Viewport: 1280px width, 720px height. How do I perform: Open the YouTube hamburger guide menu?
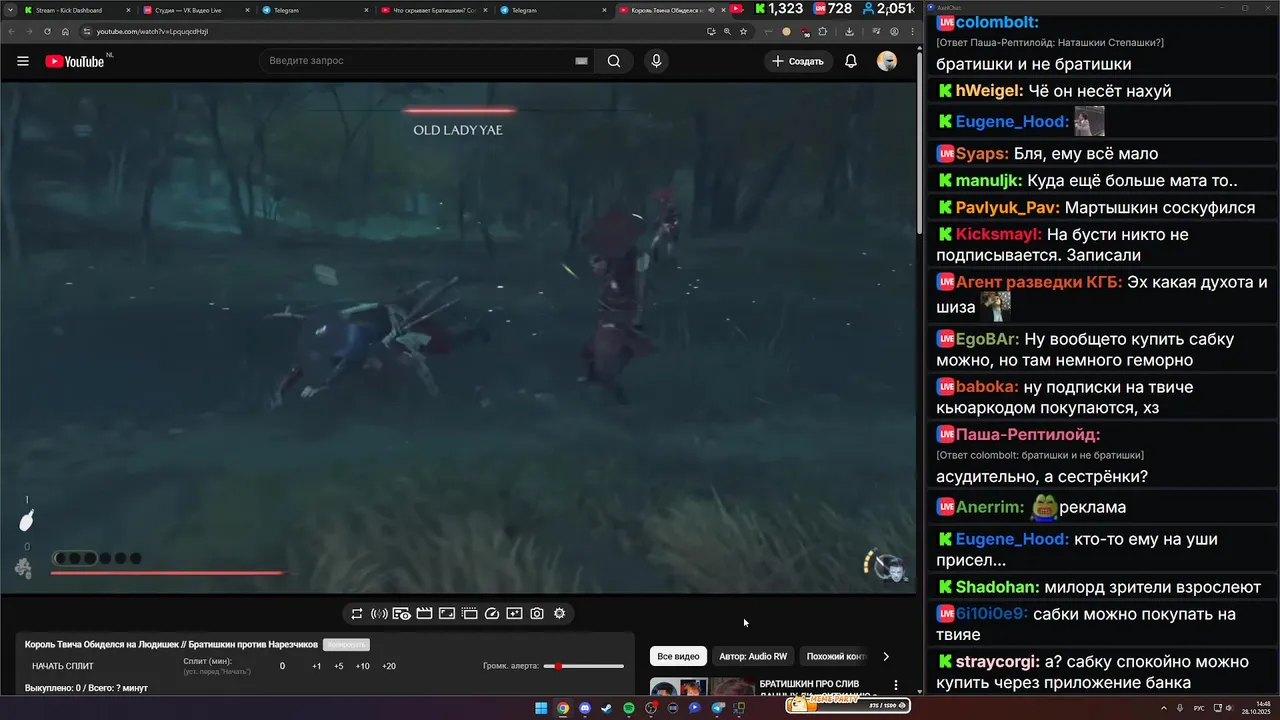[x=22, y=61]
